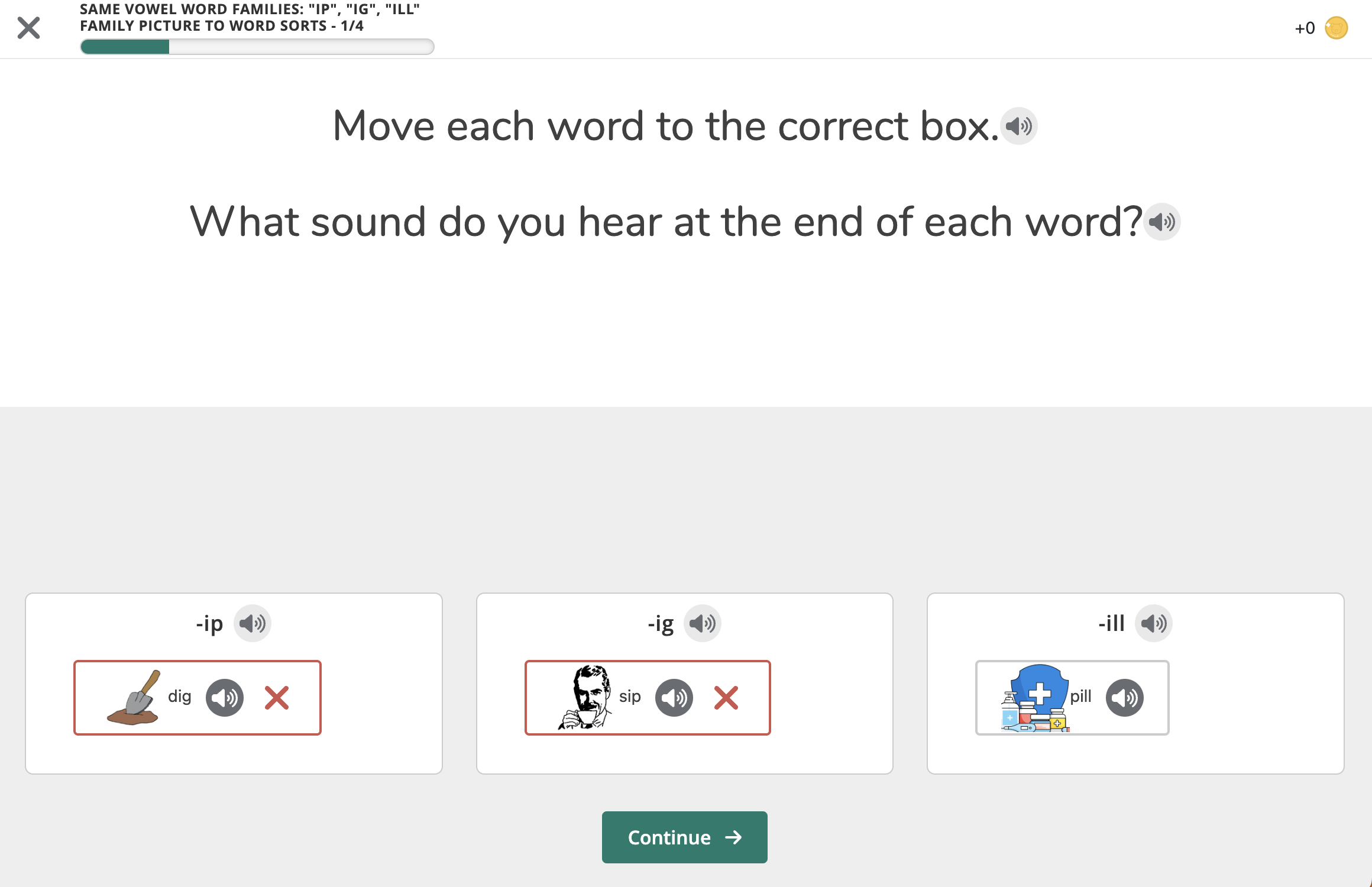Click the word 'dig' label
The image size is (1372, 887).
(x=179, y=697)
